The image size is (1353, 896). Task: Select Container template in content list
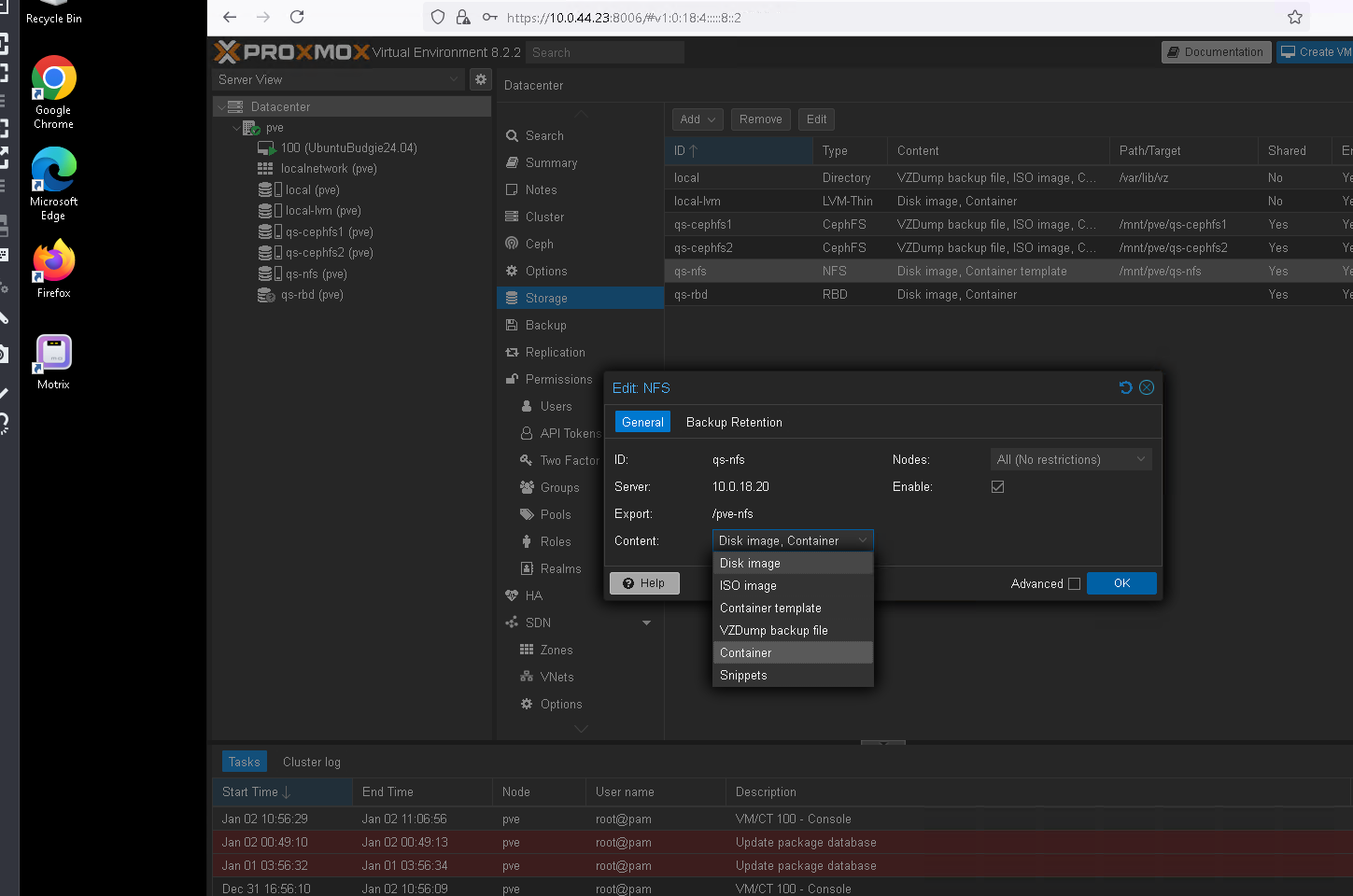tap(770, 608)
